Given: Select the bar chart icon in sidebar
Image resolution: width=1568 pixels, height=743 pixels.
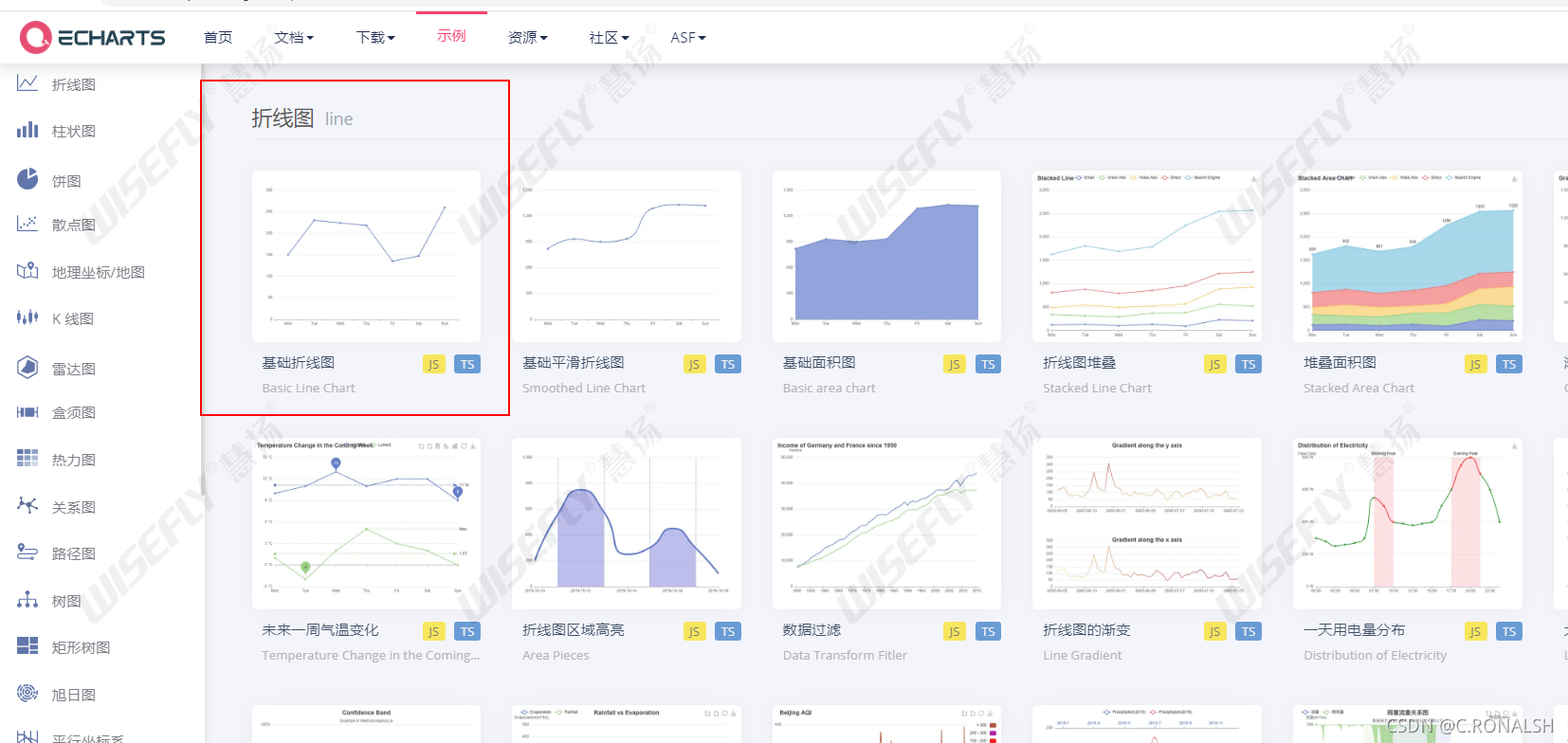Looking at the screenshot, I should pyautogui.click(x=27, y=130).
